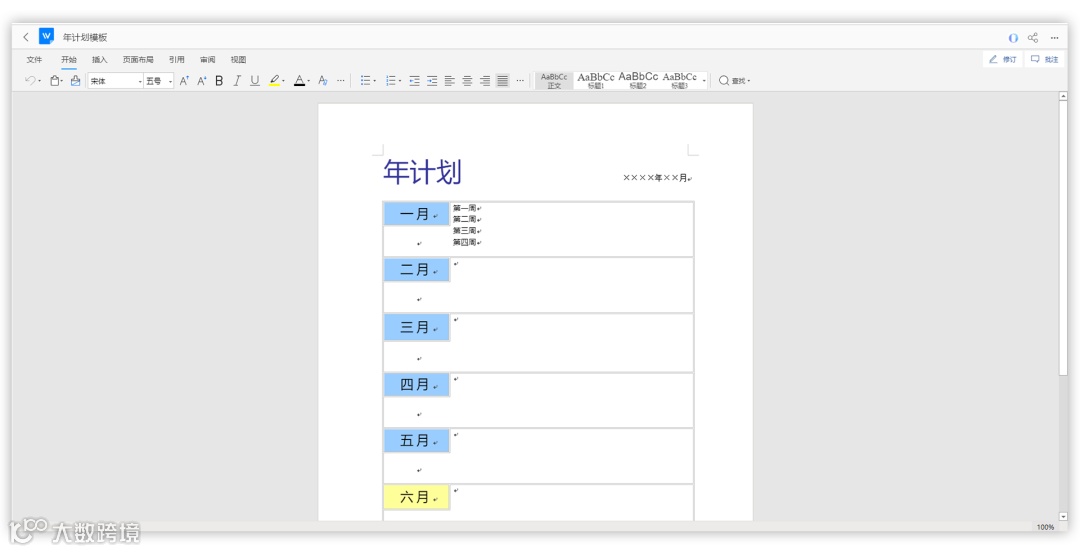The image size is (1080, 552).
Task: Click the 100% zoom level indicator
Action: pos(1046,527)
